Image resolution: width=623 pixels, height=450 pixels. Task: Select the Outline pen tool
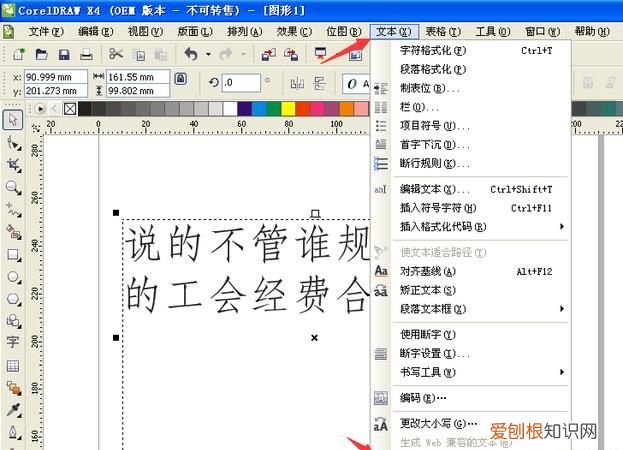click(14, 432)
